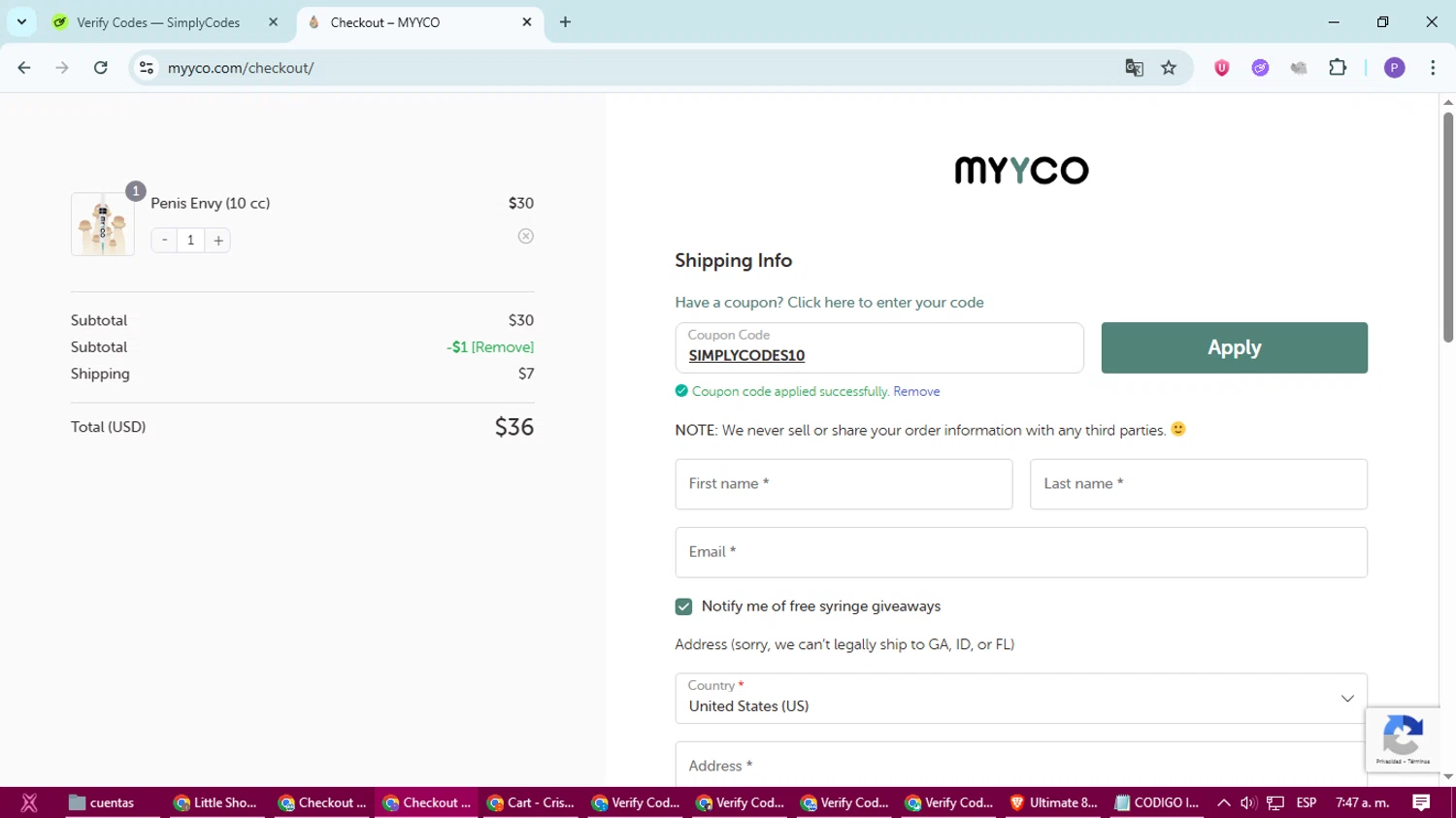Click the translate page icon
The width and height of the screenshot is (1456, 818).
pyautogui.click(x=1134, y=68)
